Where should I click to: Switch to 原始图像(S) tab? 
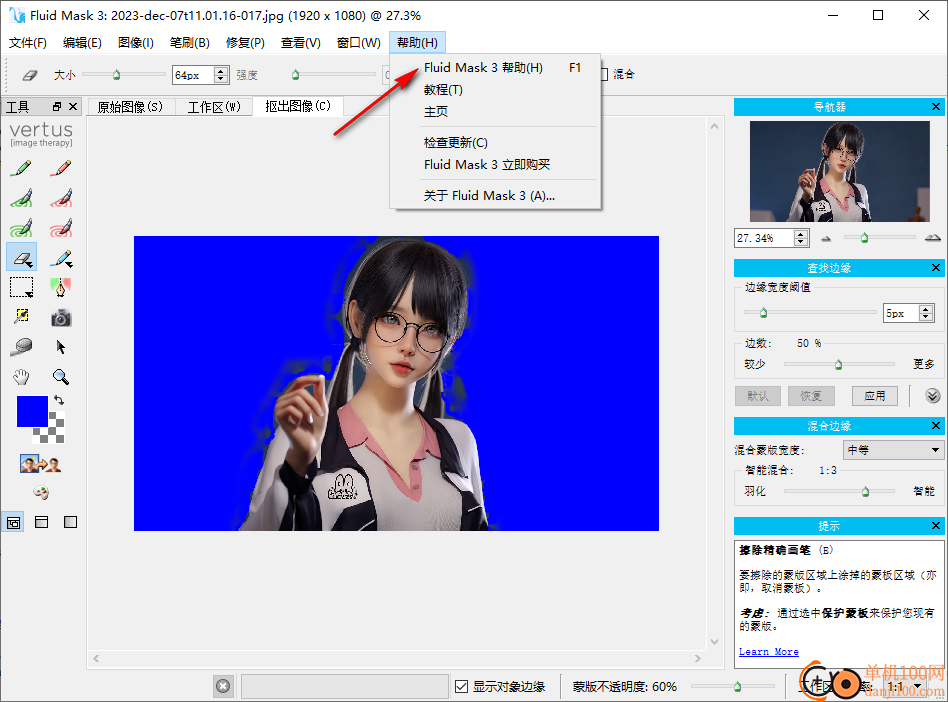coord(130,107)
